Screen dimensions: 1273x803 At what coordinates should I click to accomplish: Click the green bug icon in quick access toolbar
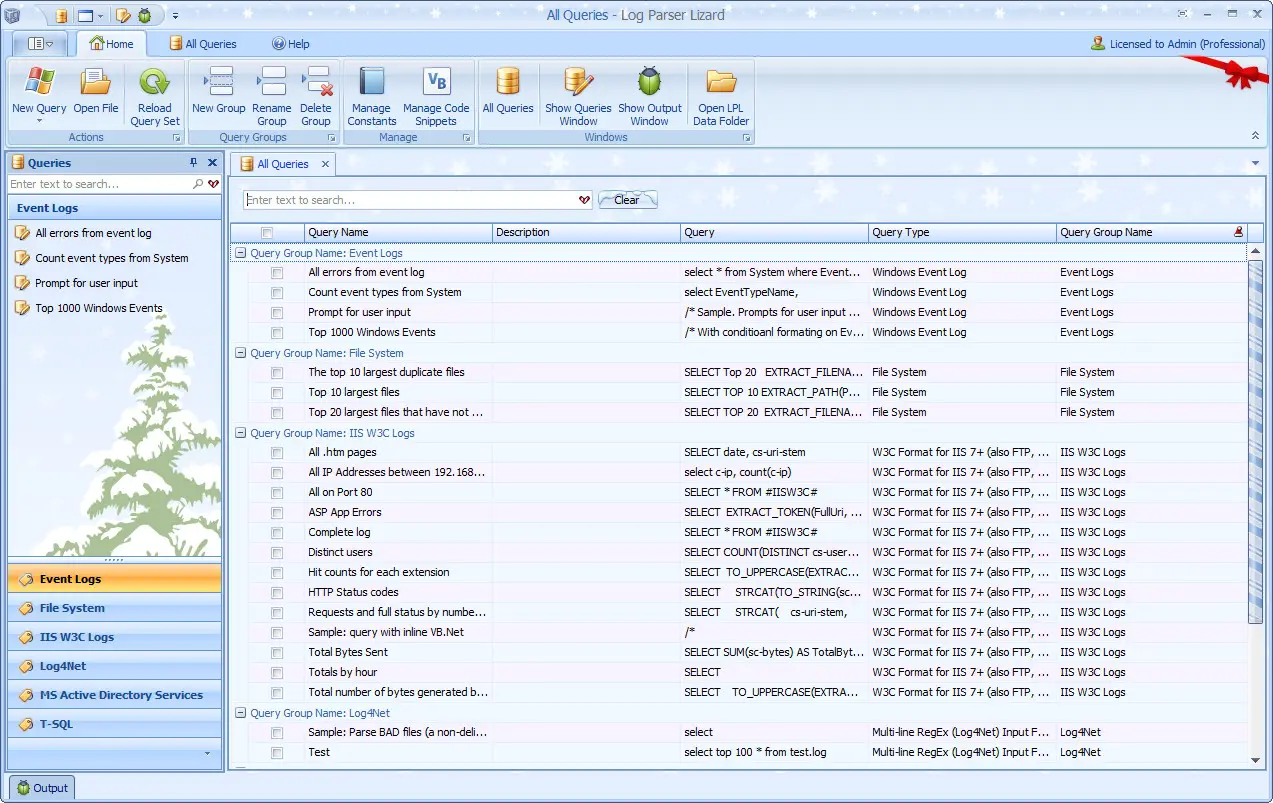145,15
